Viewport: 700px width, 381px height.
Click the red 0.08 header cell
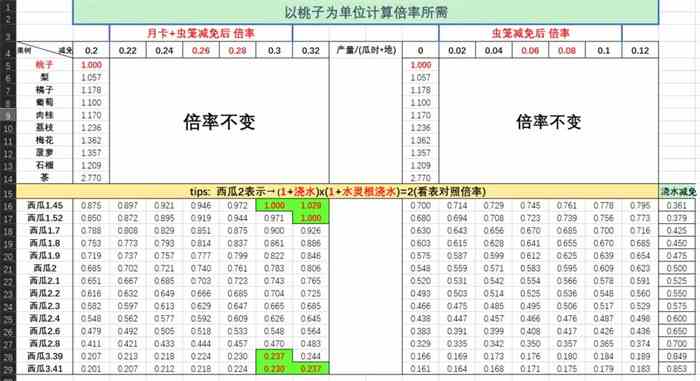pos(567,50)
